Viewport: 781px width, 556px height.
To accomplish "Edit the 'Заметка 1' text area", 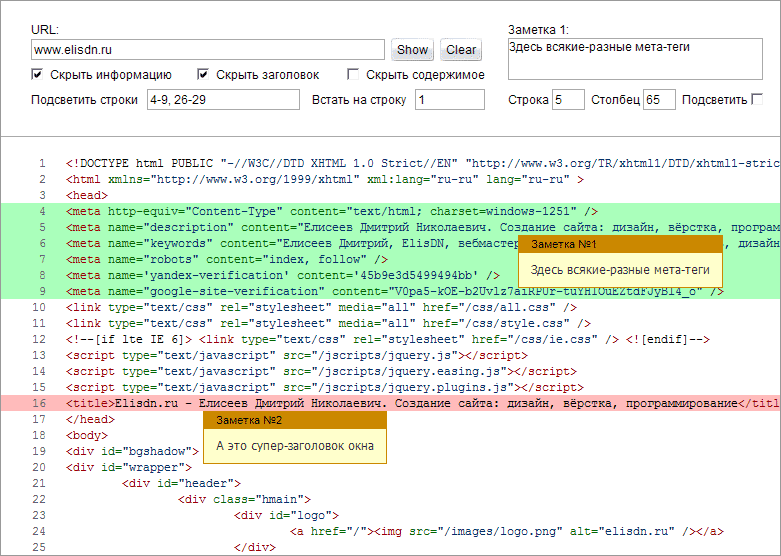I will (635, 59).
